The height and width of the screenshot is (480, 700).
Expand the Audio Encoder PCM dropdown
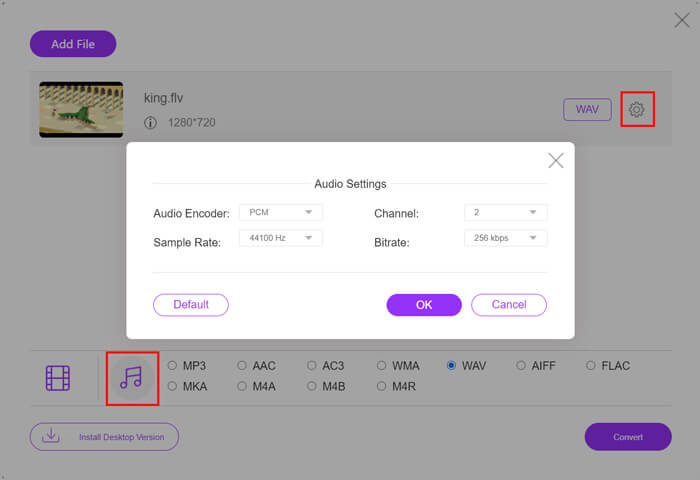click(x=281, y=213)
